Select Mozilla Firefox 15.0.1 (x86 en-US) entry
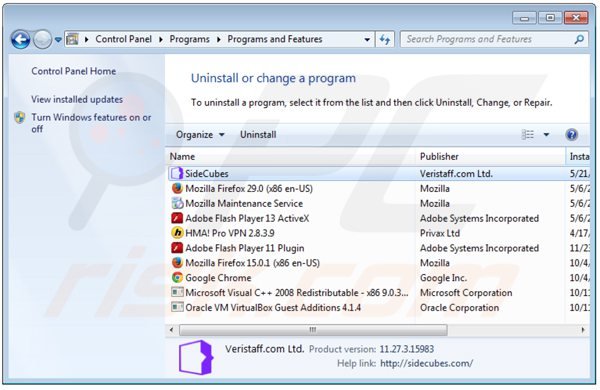This screenshot has width=600, height=390. pos(253,263)
